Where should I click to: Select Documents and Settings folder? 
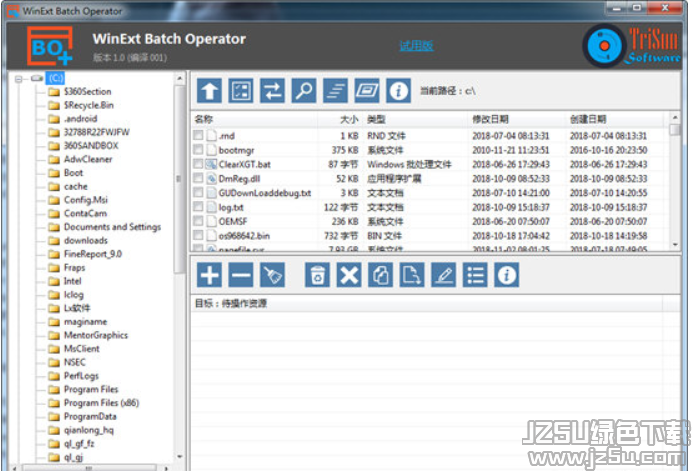point(112,227)
